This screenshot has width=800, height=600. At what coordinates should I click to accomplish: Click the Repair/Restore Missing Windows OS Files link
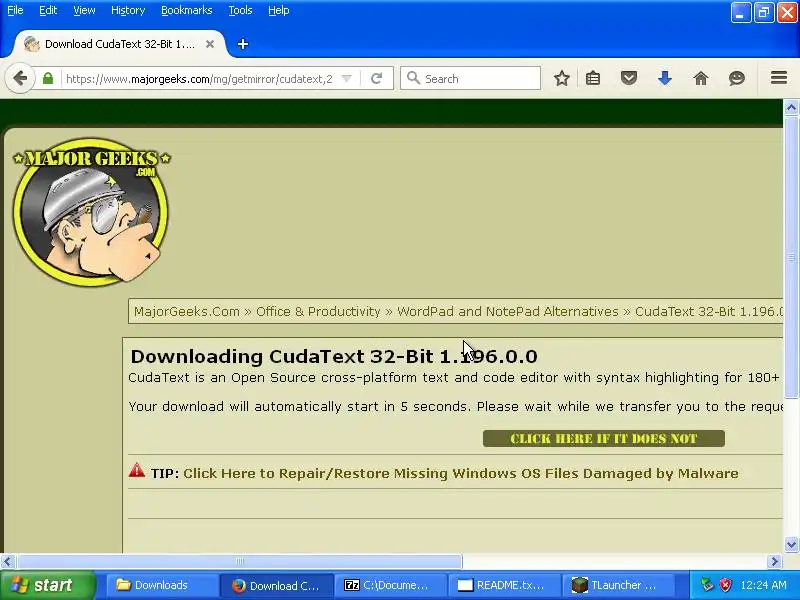coord(461,473)
